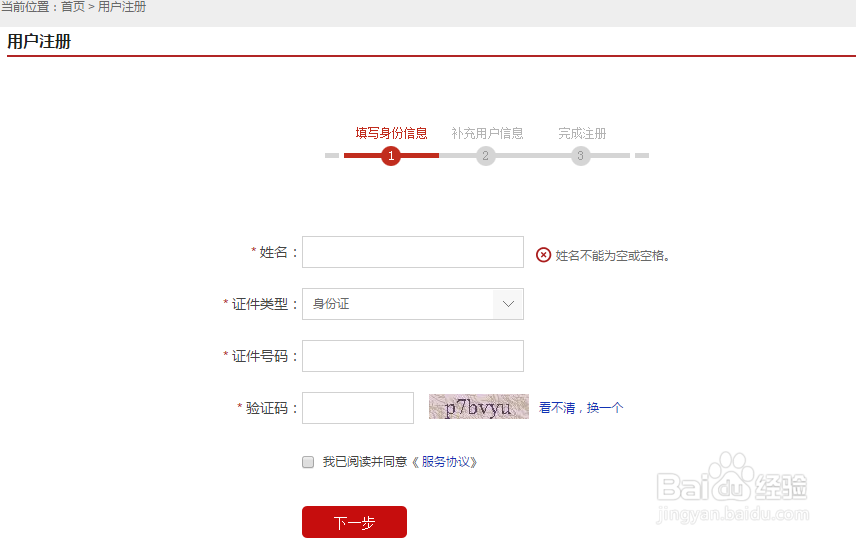
Task: Click the captcha image p7bvyu
Action: [479, 407]
